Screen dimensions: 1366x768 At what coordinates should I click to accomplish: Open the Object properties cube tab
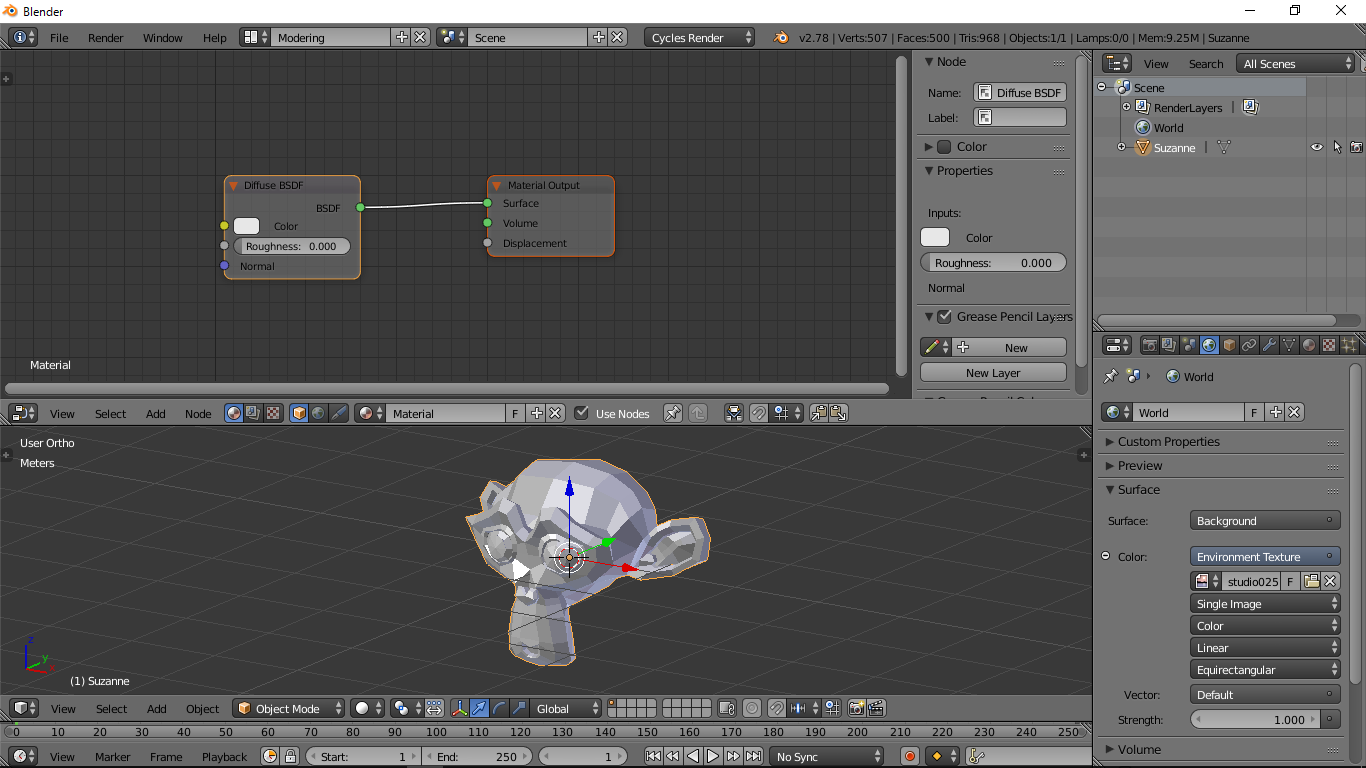coord(1229,345)
